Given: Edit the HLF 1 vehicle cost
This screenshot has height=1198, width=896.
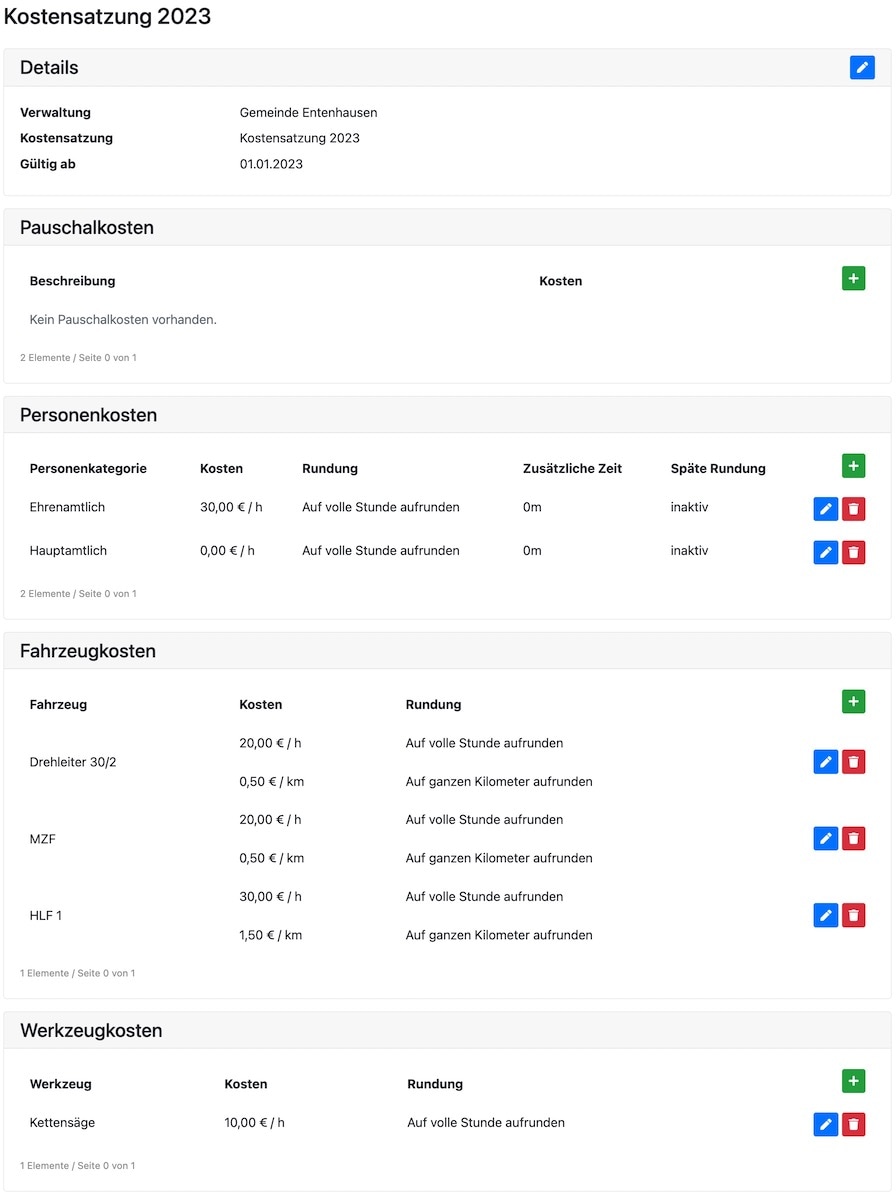Looking at the screenshot, I should (x=825, y=915).
